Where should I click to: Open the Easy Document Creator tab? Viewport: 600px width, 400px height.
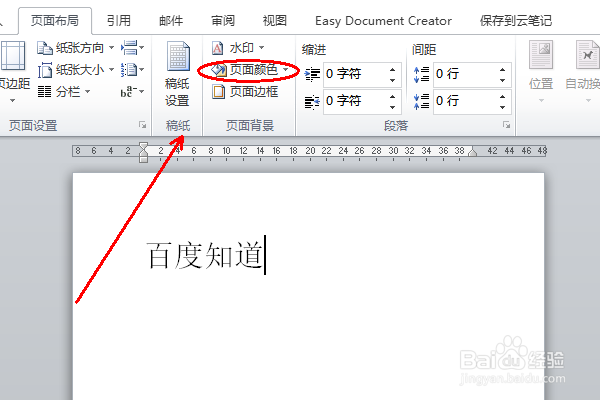(383, 21)
